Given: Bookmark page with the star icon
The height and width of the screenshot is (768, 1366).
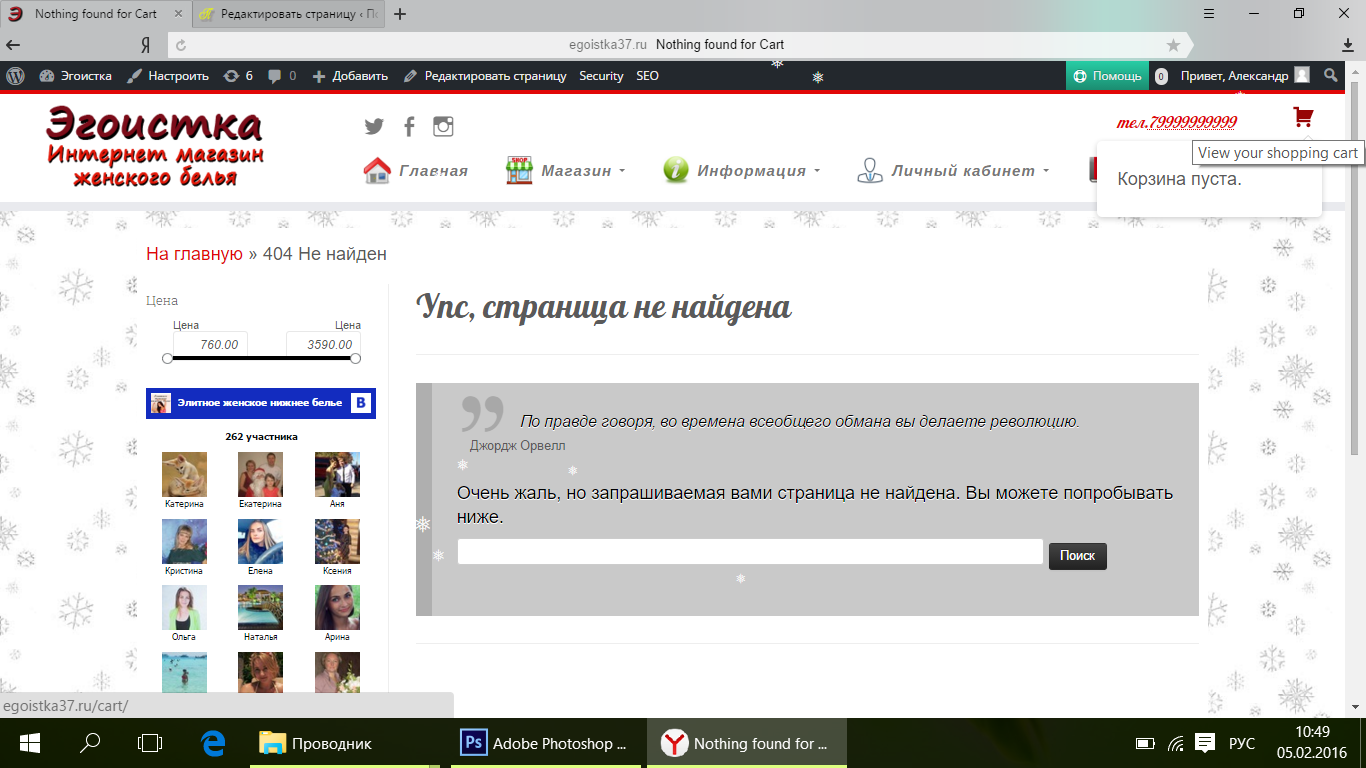Looking at the screenshot, I should tap(1173, 45).
